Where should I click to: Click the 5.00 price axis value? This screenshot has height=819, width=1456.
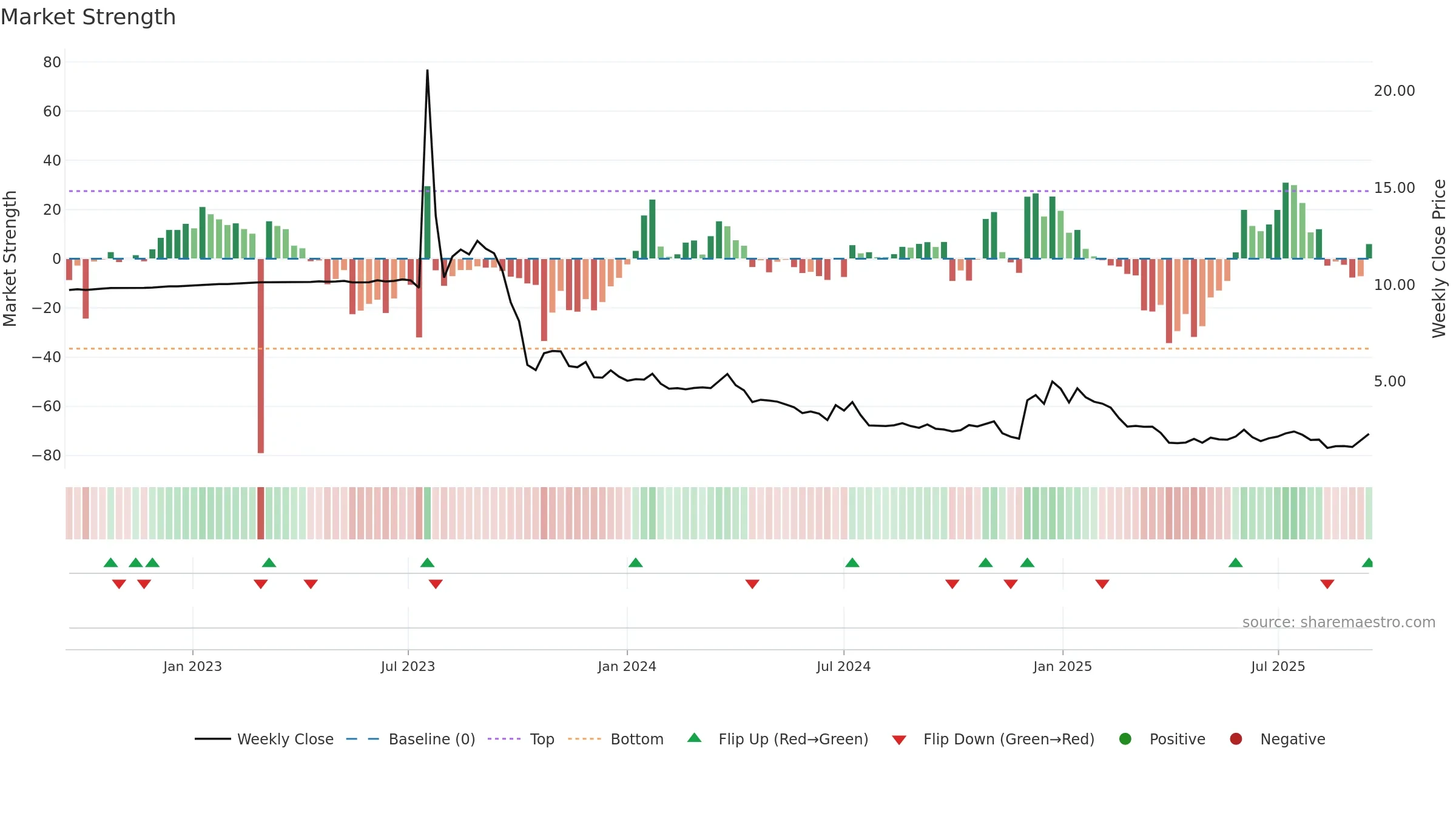click(x=1390, y=382)
